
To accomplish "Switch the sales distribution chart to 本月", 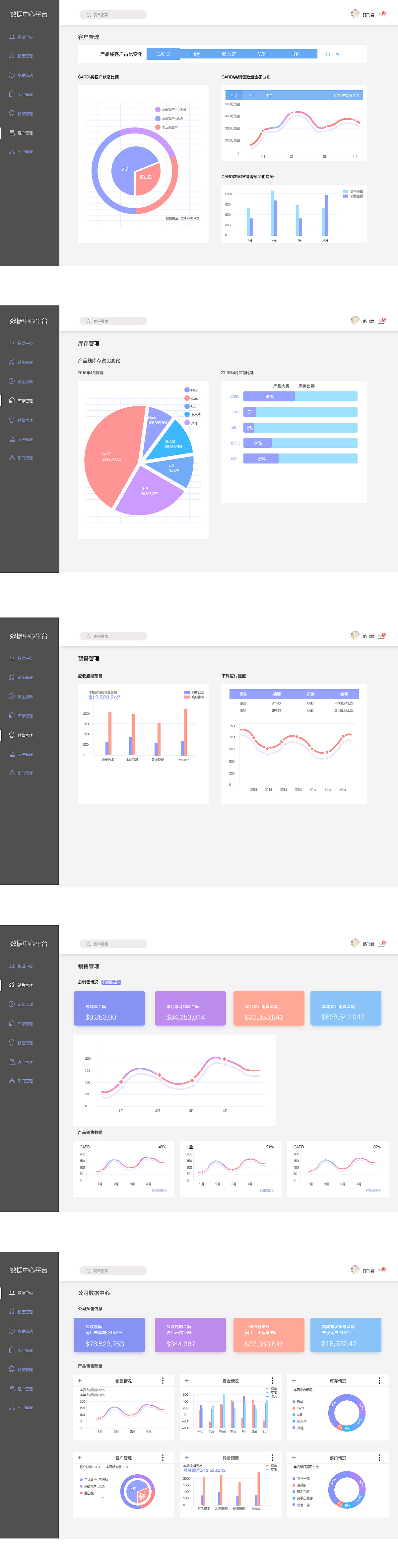I will 251,96.
